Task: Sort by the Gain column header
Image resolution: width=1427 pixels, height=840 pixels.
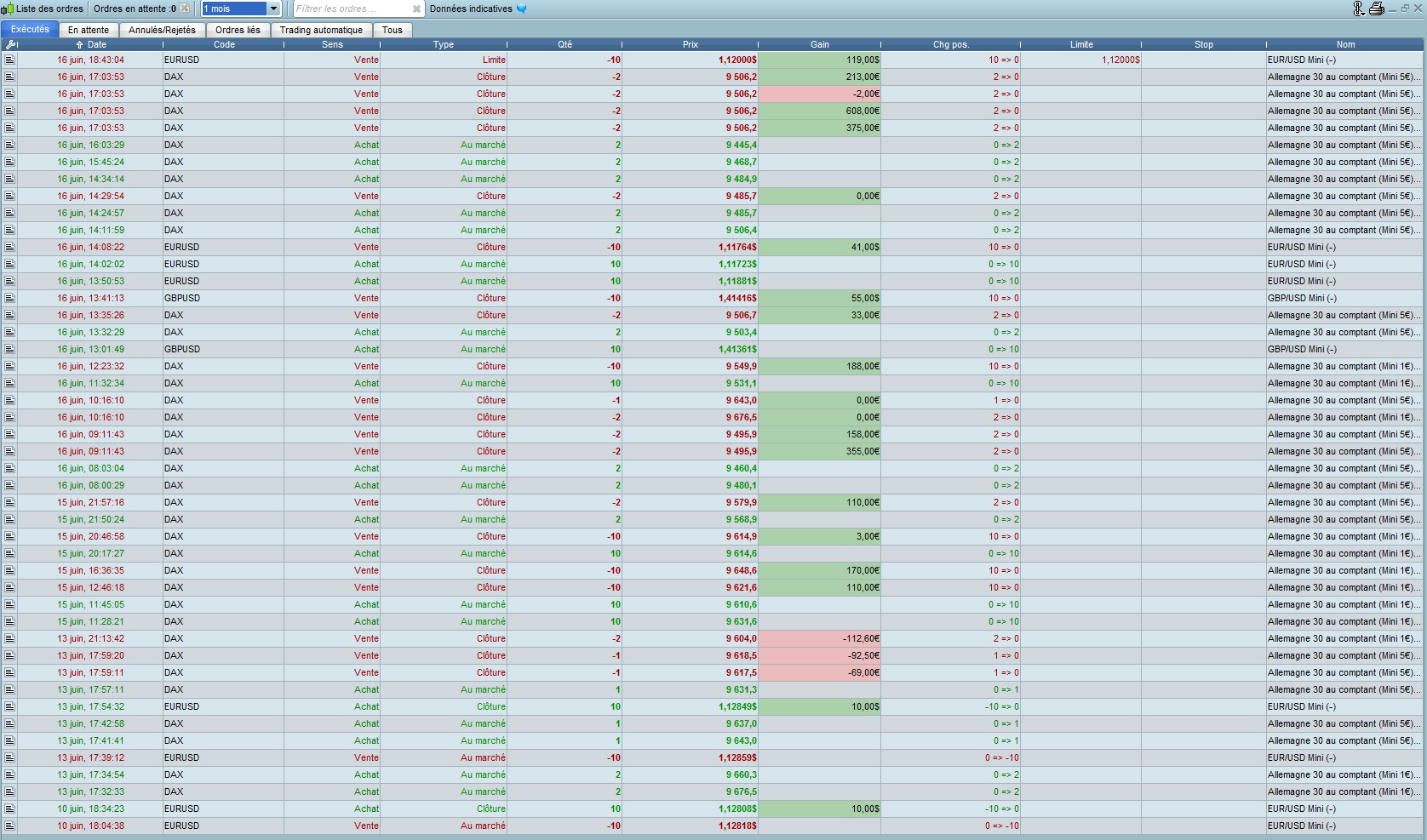Action: click(x=819, y=44)
